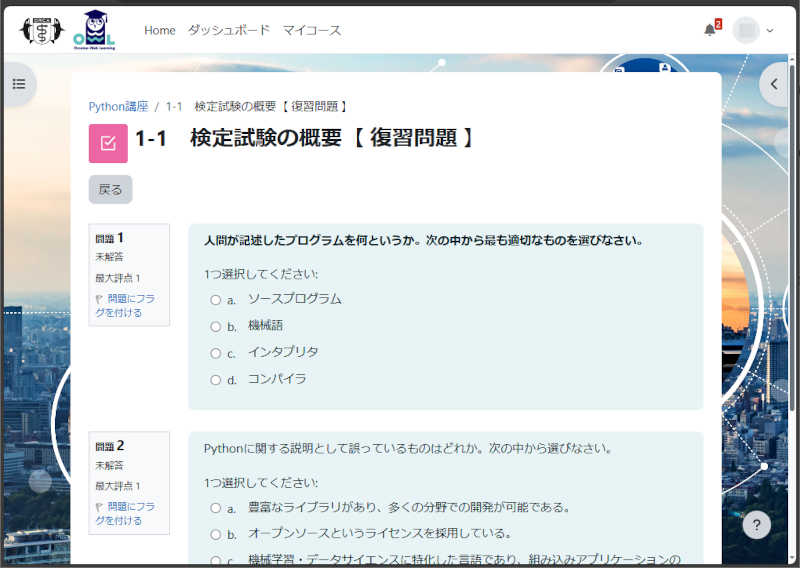Open the Python講座 breadcrumb link
Image resolution: width=800 pixels, height=568 pixels.
click(118, 106)
